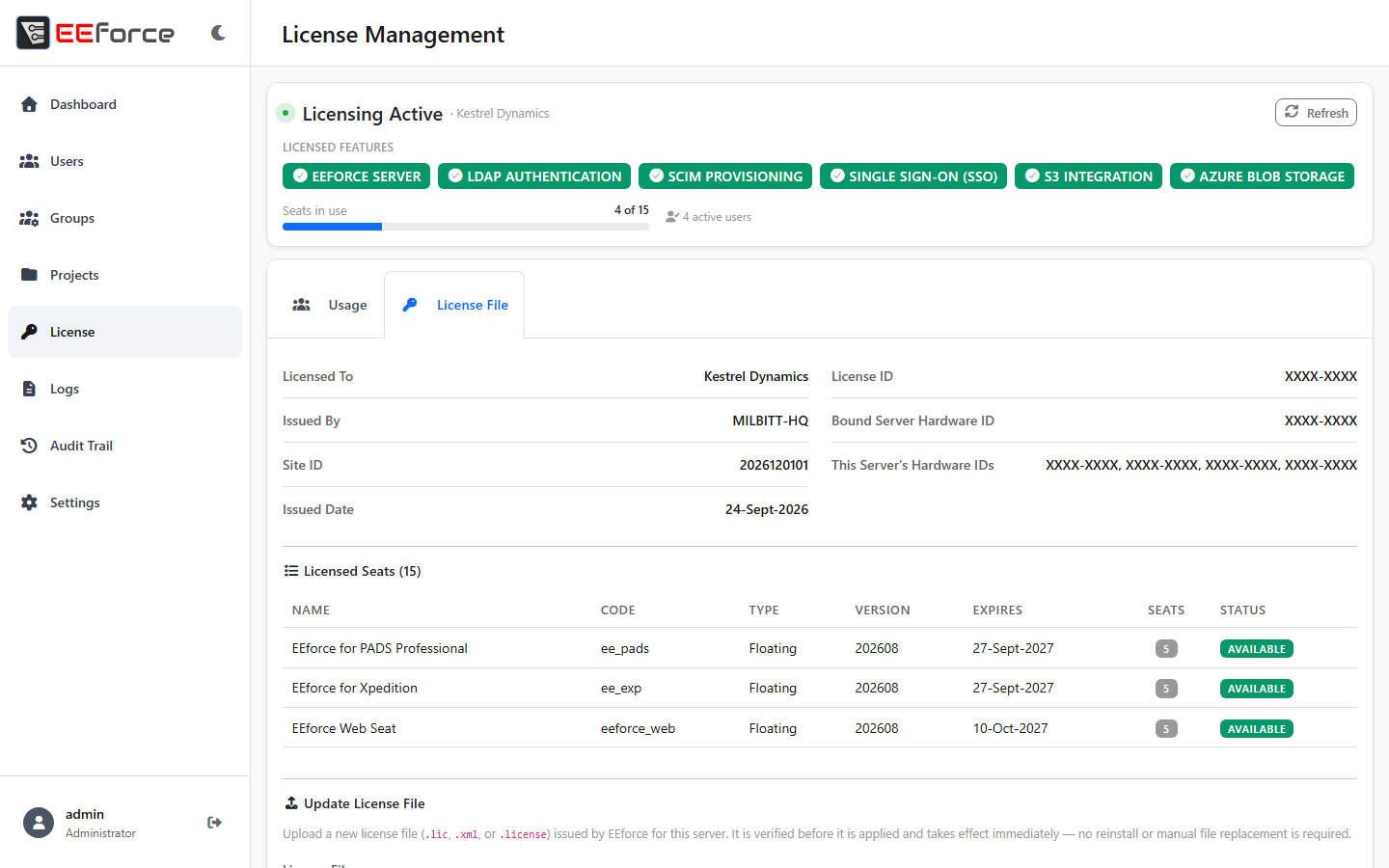Click the Settings gear icon
1389x868 pixels.
pyautogui.click(x=29, y=502)
